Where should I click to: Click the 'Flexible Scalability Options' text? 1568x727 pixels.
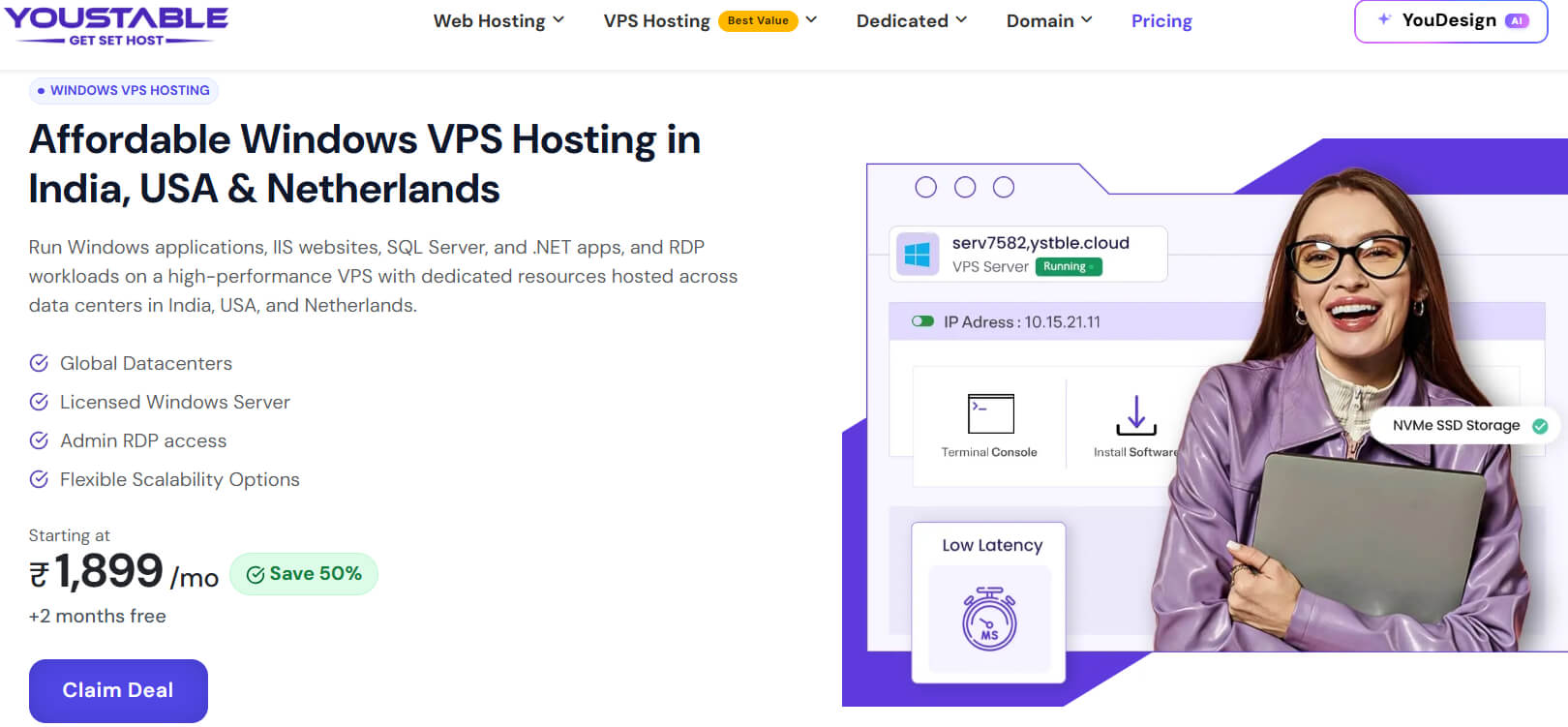180,479
